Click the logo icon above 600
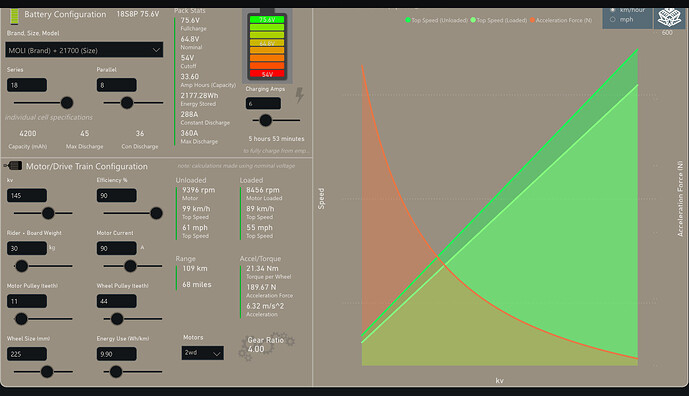The width and height of the screenshot is (689, 396). click(669, 18)
